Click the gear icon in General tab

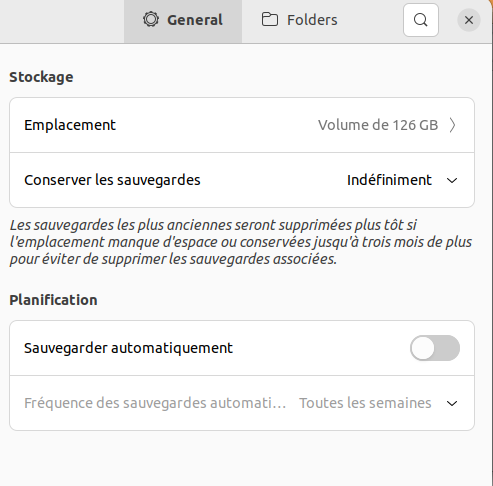(151, 19)
